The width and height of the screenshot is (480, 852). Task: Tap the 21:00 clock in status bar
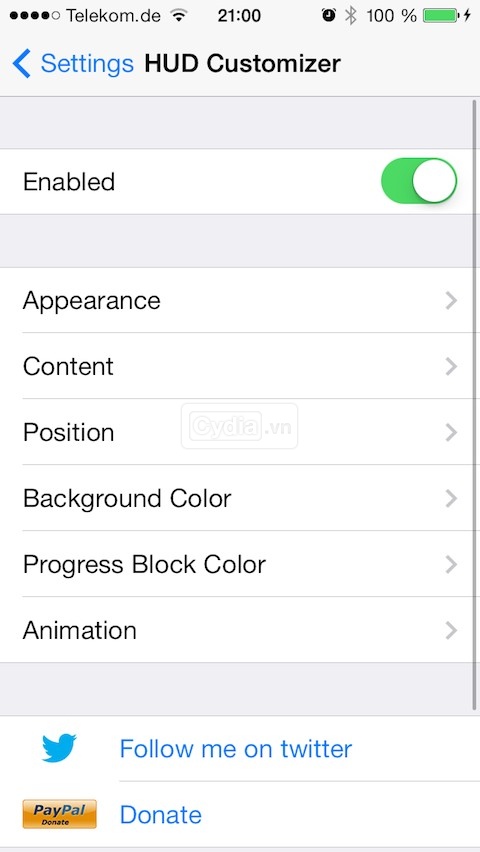[x=239, y=16]
